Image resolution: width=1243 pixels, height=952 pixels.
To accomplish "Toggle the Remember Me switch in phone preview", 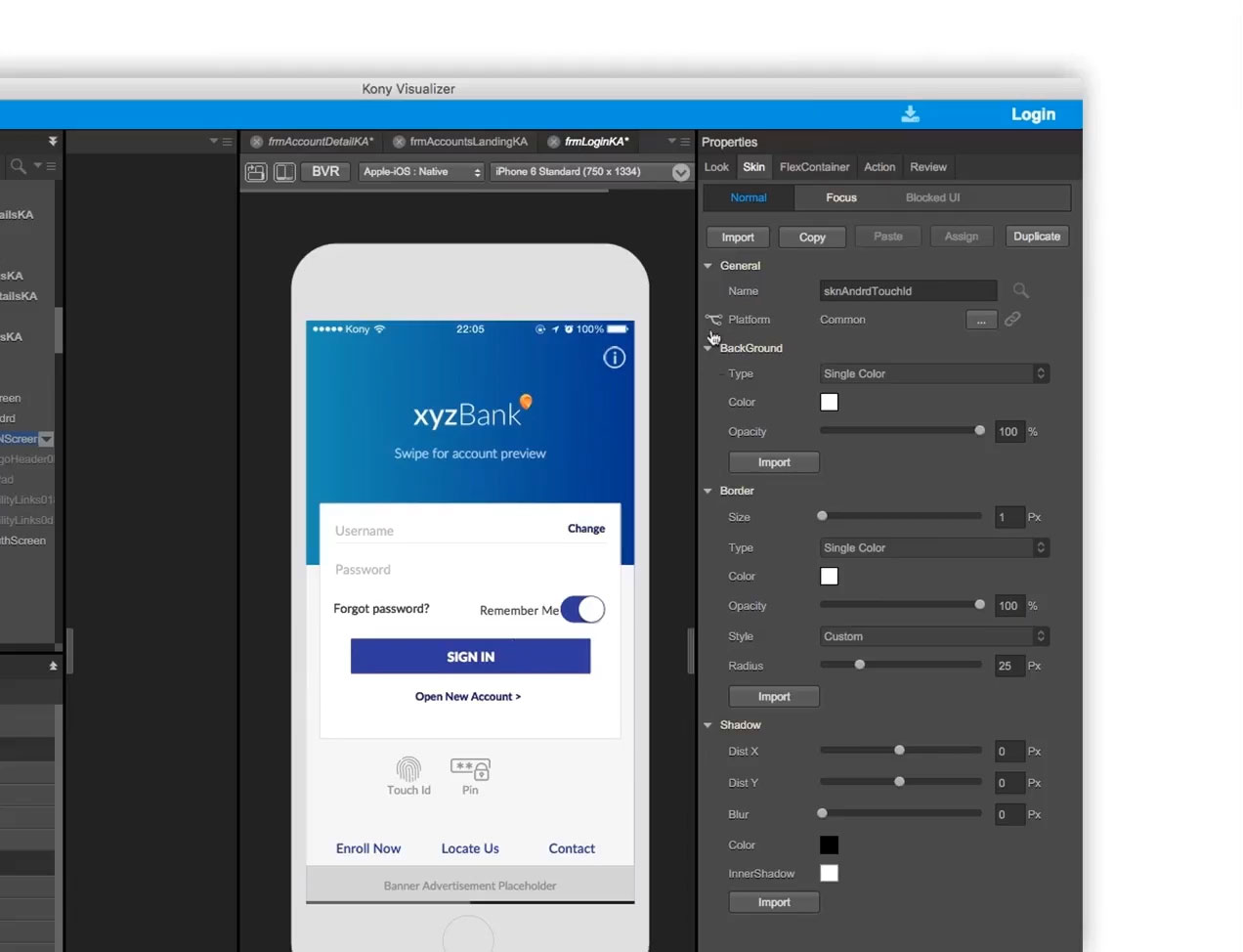I will pyautogui.click(x=583, y=610).
